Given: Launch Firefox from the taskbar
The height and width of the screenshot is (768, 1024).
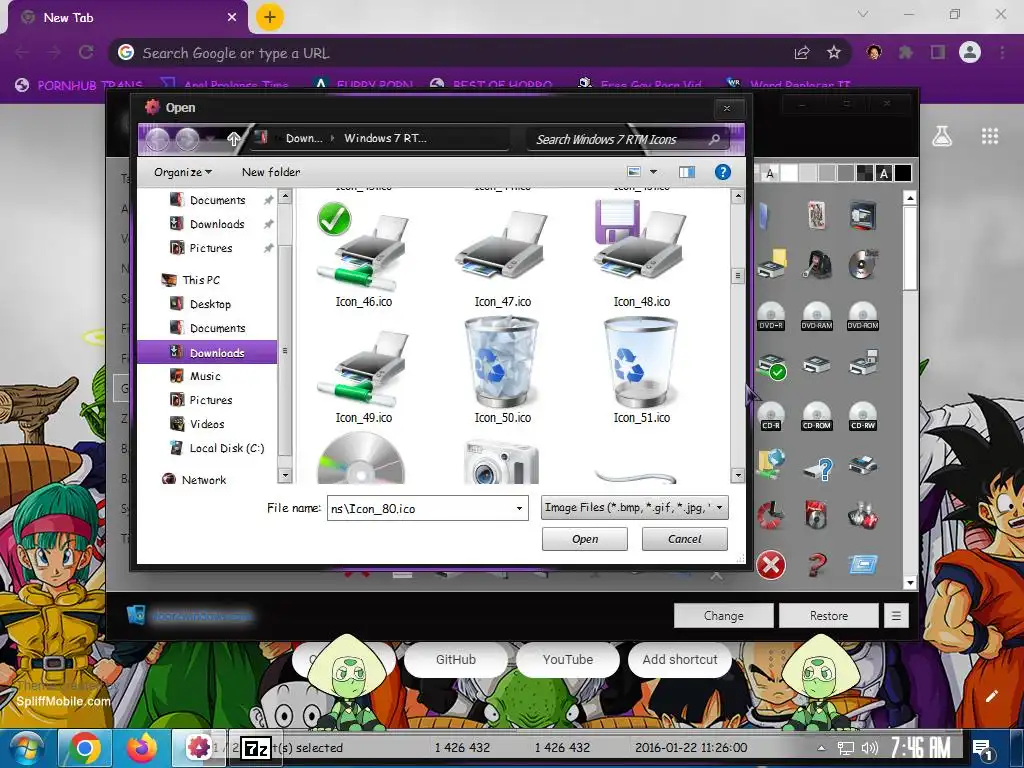Looking at the screenshot, I should pos(142,748).
